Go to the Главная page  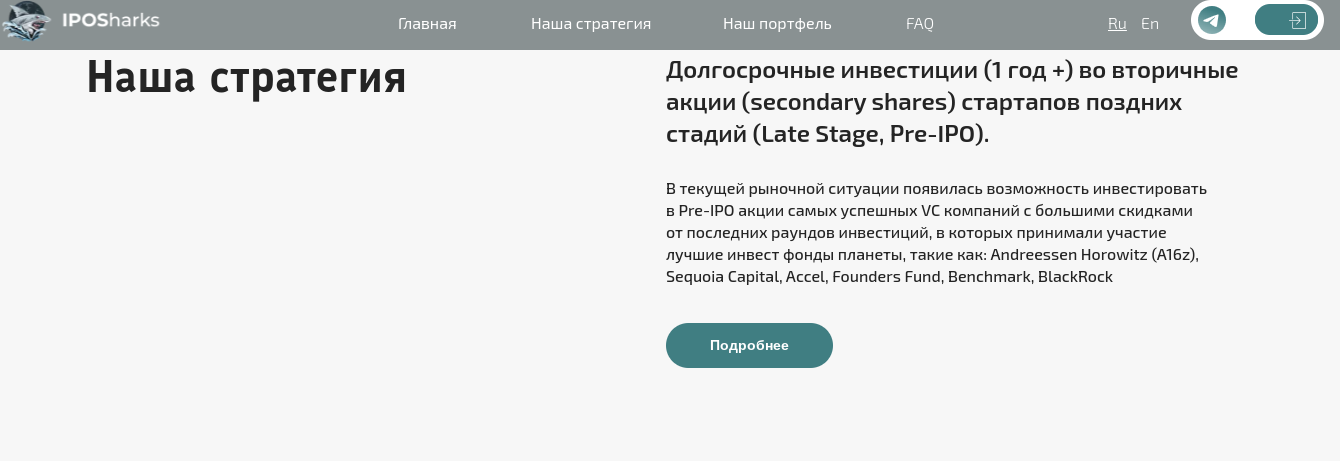[427, 24]
